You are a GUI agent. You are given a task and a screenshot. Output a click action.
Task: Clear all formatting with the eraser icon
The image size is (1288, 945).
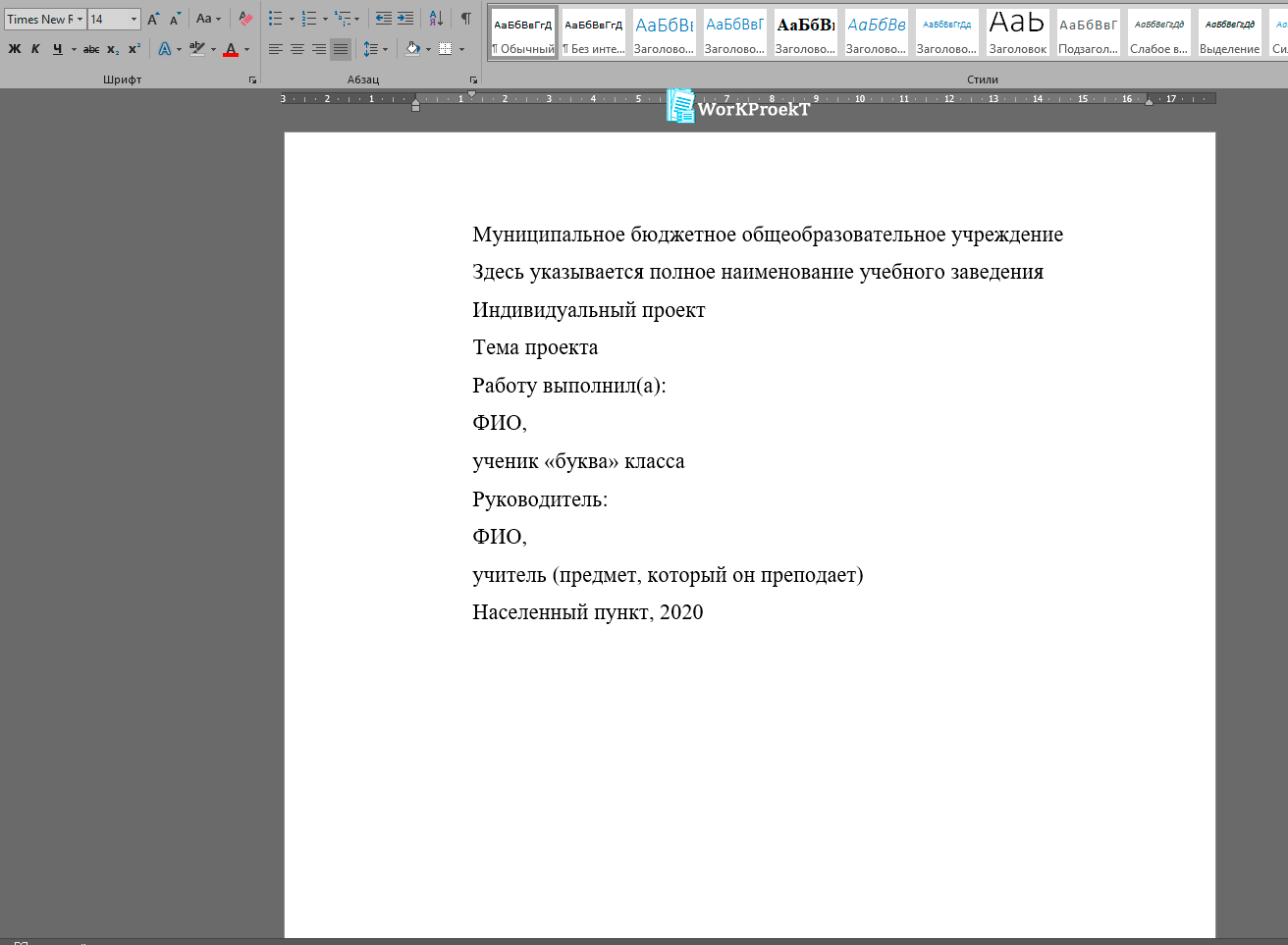(x=245, y=19)
